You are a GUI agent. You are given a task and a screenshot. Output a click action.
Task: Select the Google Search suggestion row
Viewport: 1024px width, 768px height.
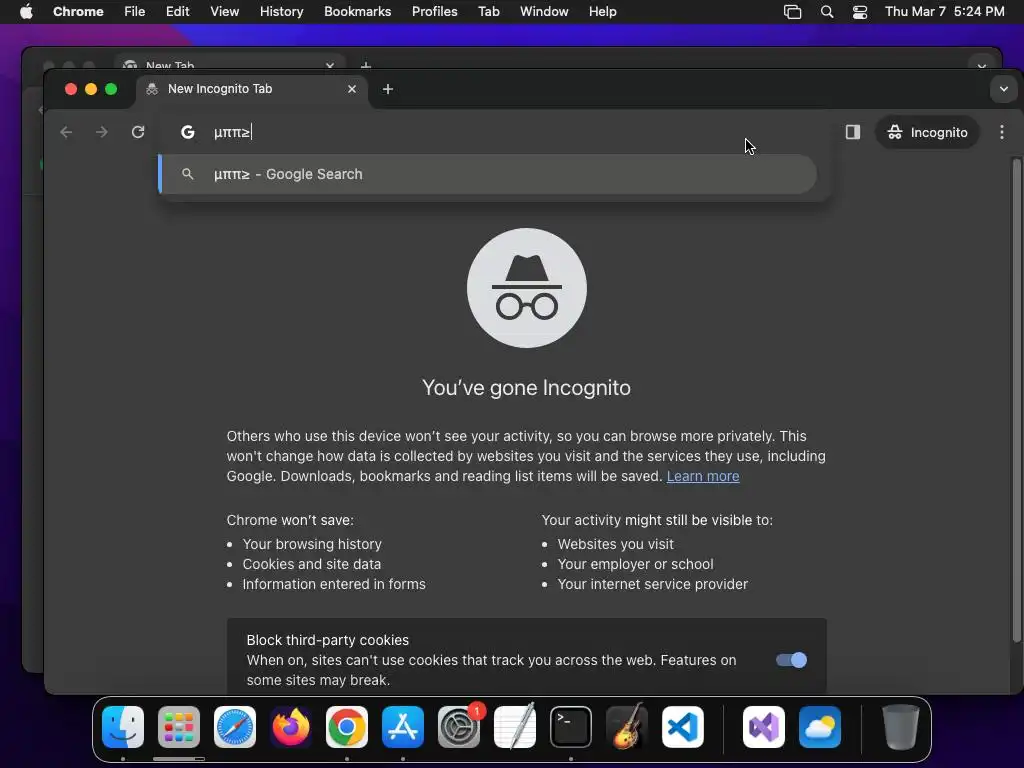click(487, 174)
